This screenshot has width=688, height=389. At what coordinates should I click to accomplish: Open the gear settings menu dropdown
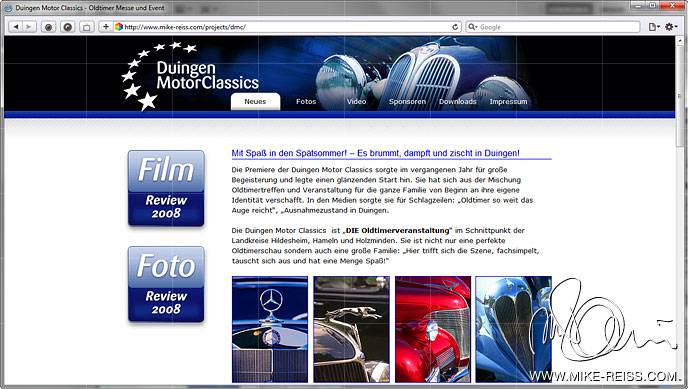tap(671, 27)
